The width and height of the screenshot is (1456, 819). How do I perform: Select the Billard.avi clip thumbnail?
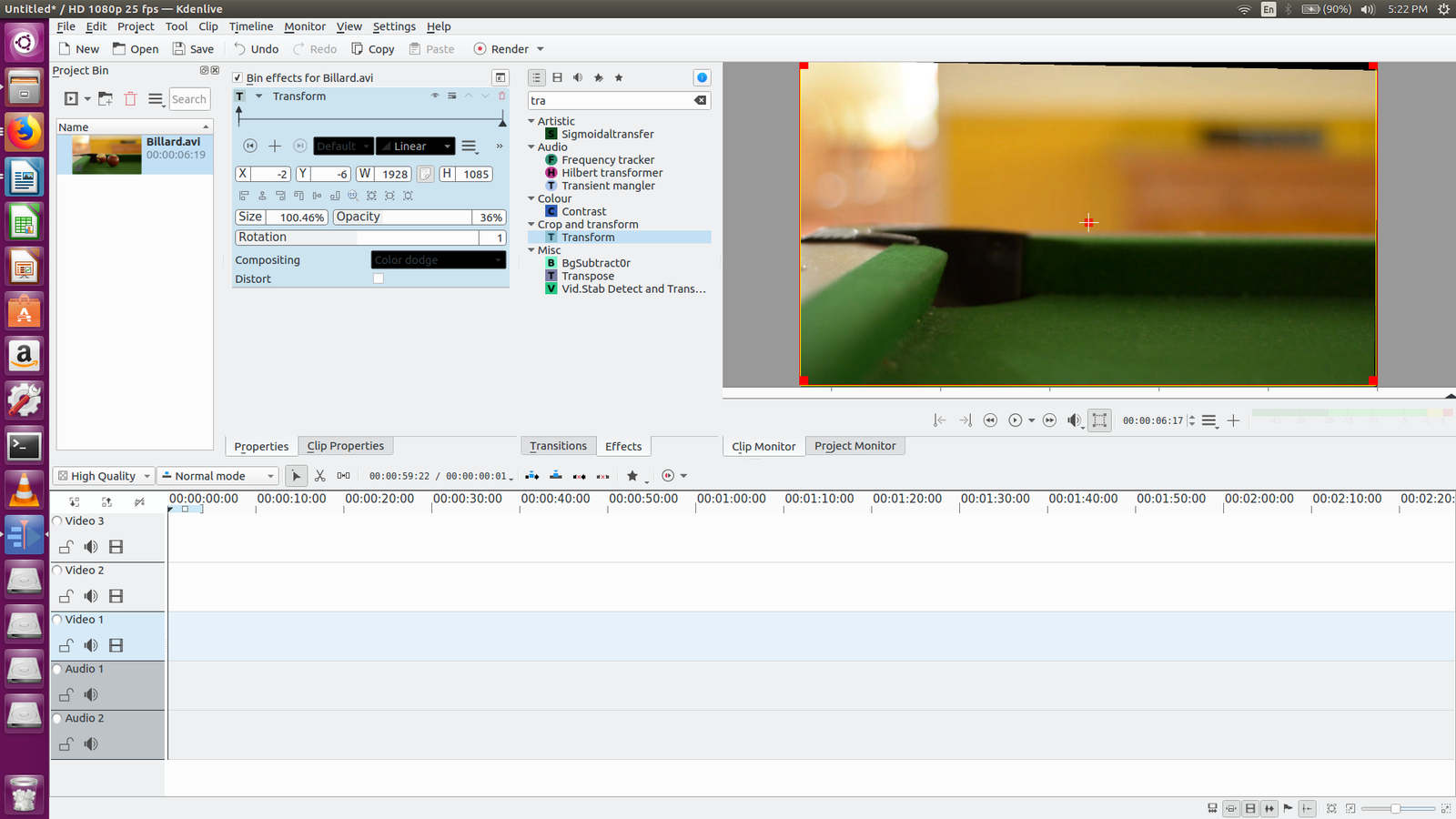[x=106, y=155]
